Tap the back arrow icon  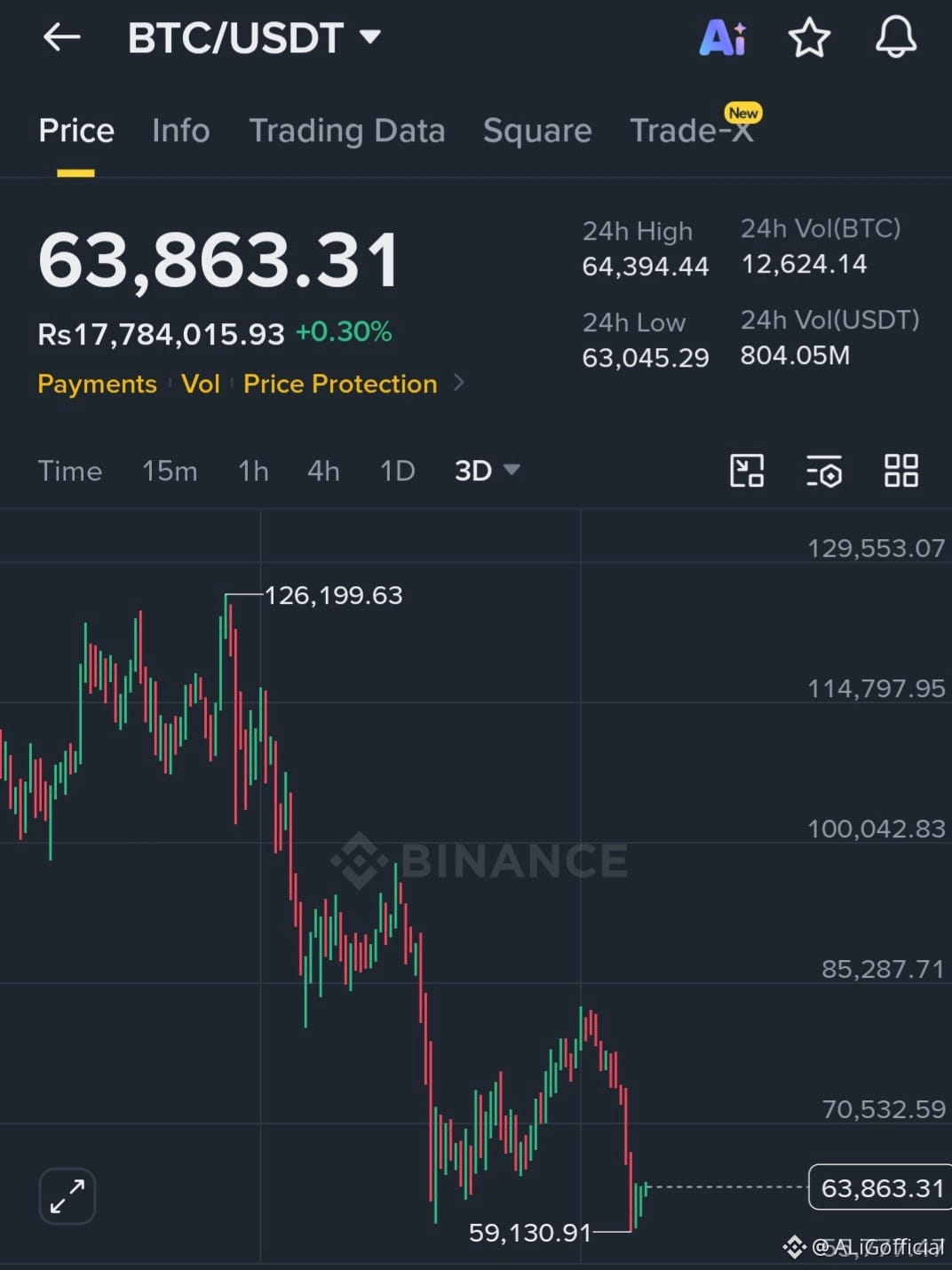coord(61,37)
